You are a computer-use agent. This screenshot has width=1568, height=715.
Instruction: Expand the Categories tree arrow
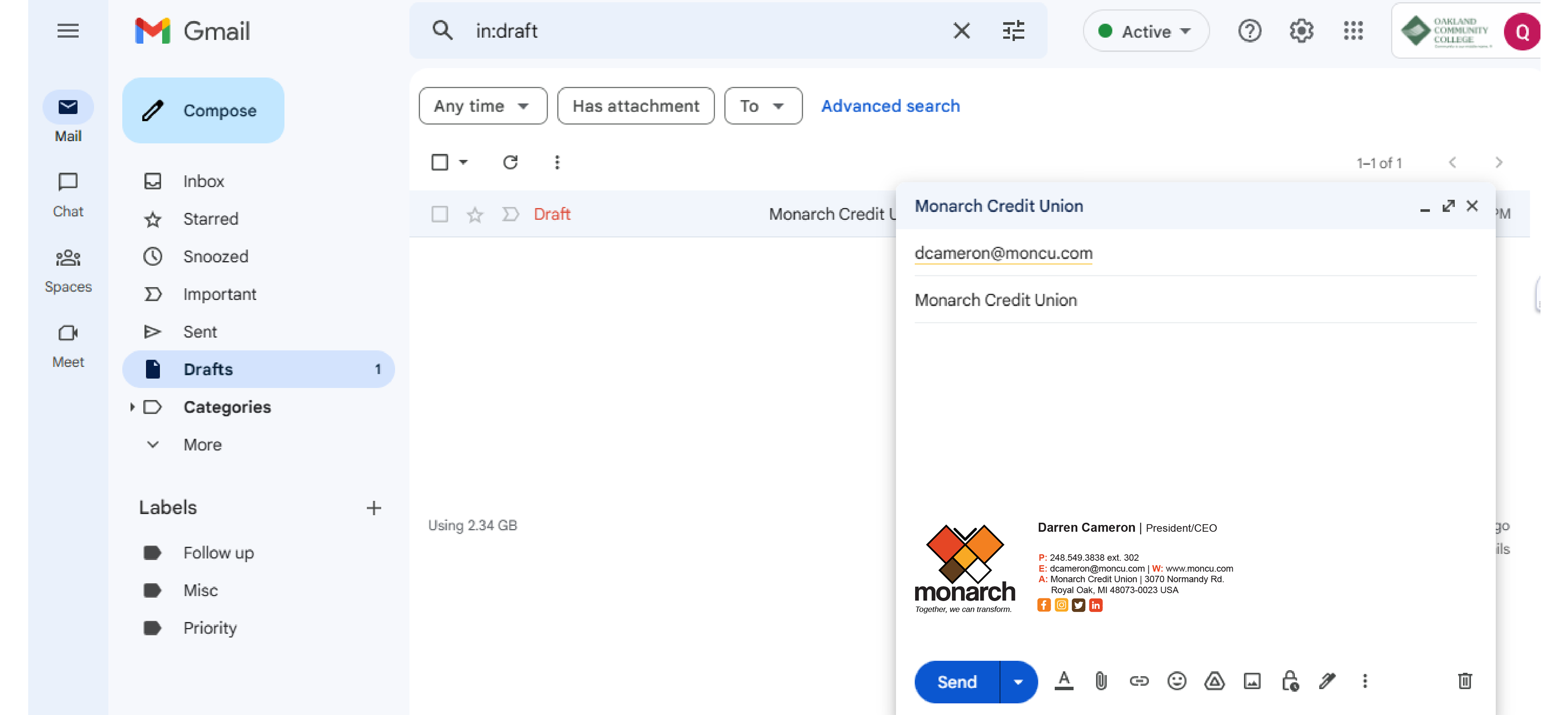pos(132,407)
